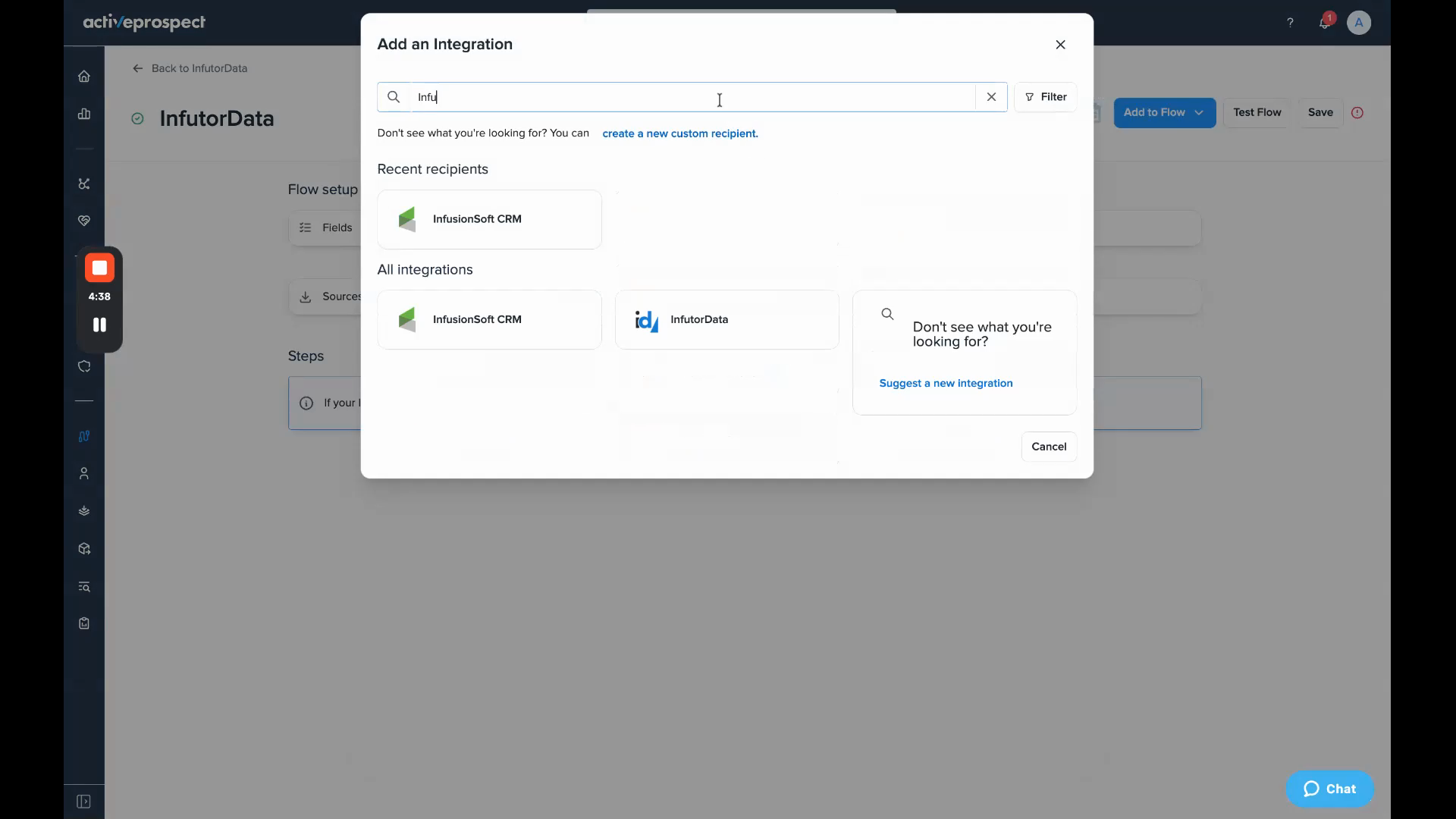Choose the InfutorData integration card
This screenshot has width=1456, height=819.
727,319
